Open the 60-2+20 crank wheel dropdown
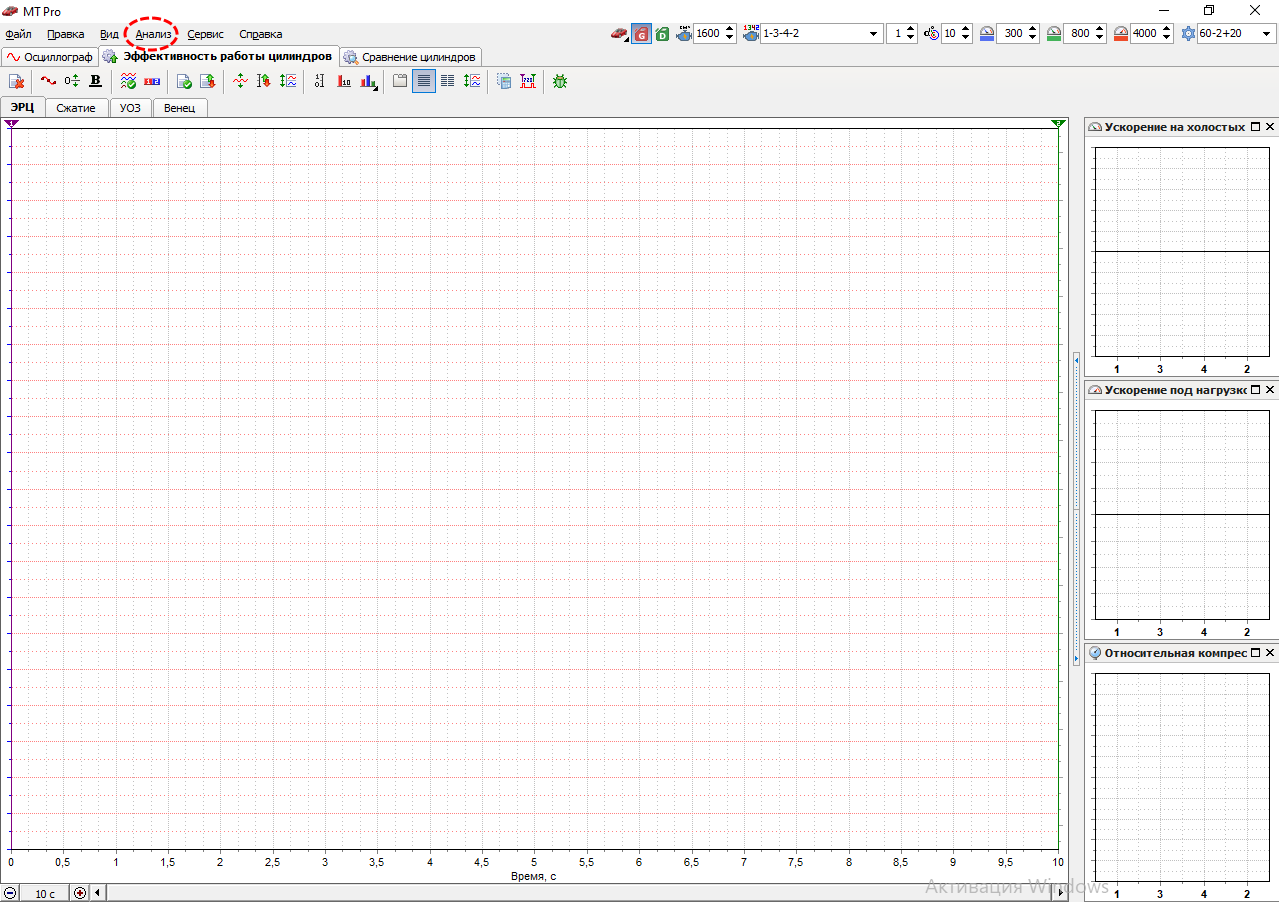The height and width of the screenshot is (902, 1279). [1266, 34]
